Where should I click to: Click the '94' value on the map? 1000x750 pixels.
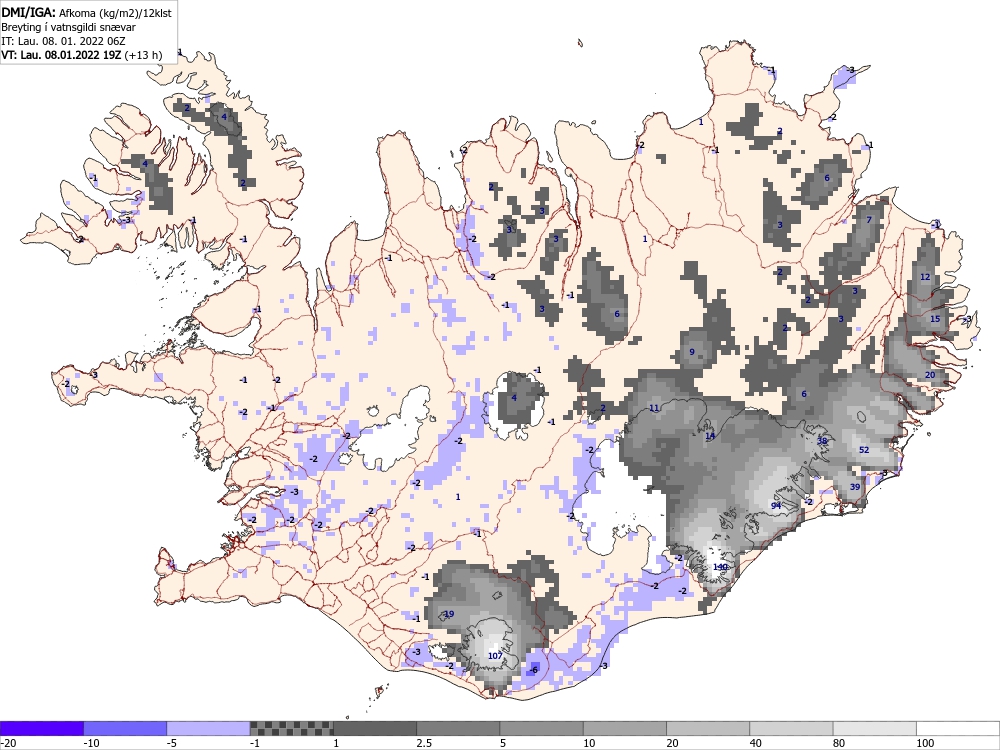776,506
